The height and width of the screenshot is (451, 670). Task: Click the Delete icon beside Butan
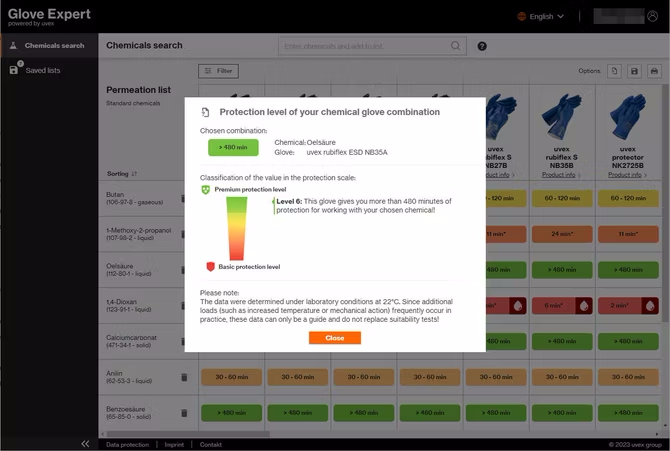tap(184, 198)
